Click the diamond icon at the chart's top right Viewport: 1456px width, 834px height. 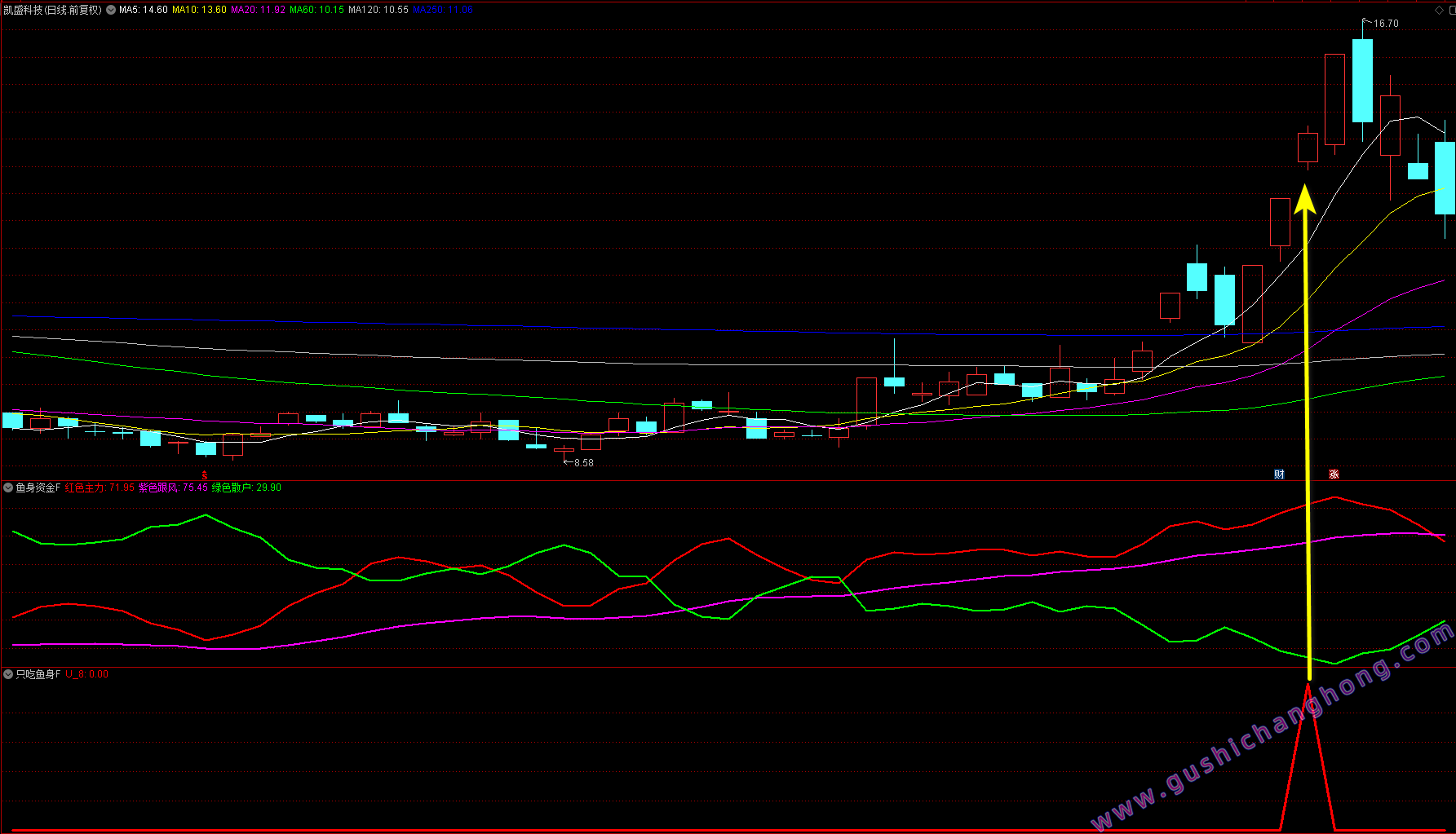(x=1439, y=11)
